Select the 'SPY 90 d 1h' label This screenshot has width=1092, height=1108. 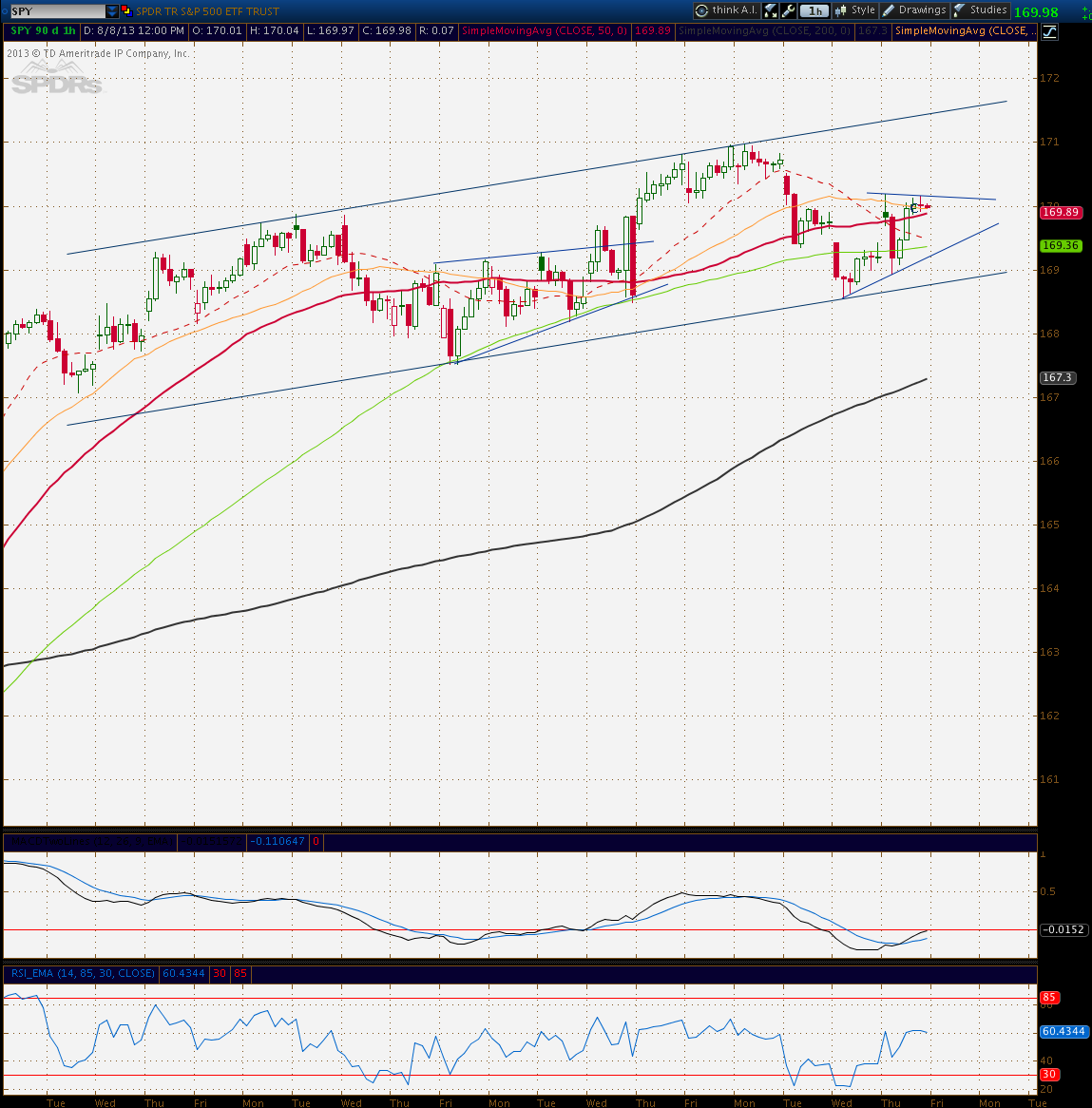click(43, 31)
